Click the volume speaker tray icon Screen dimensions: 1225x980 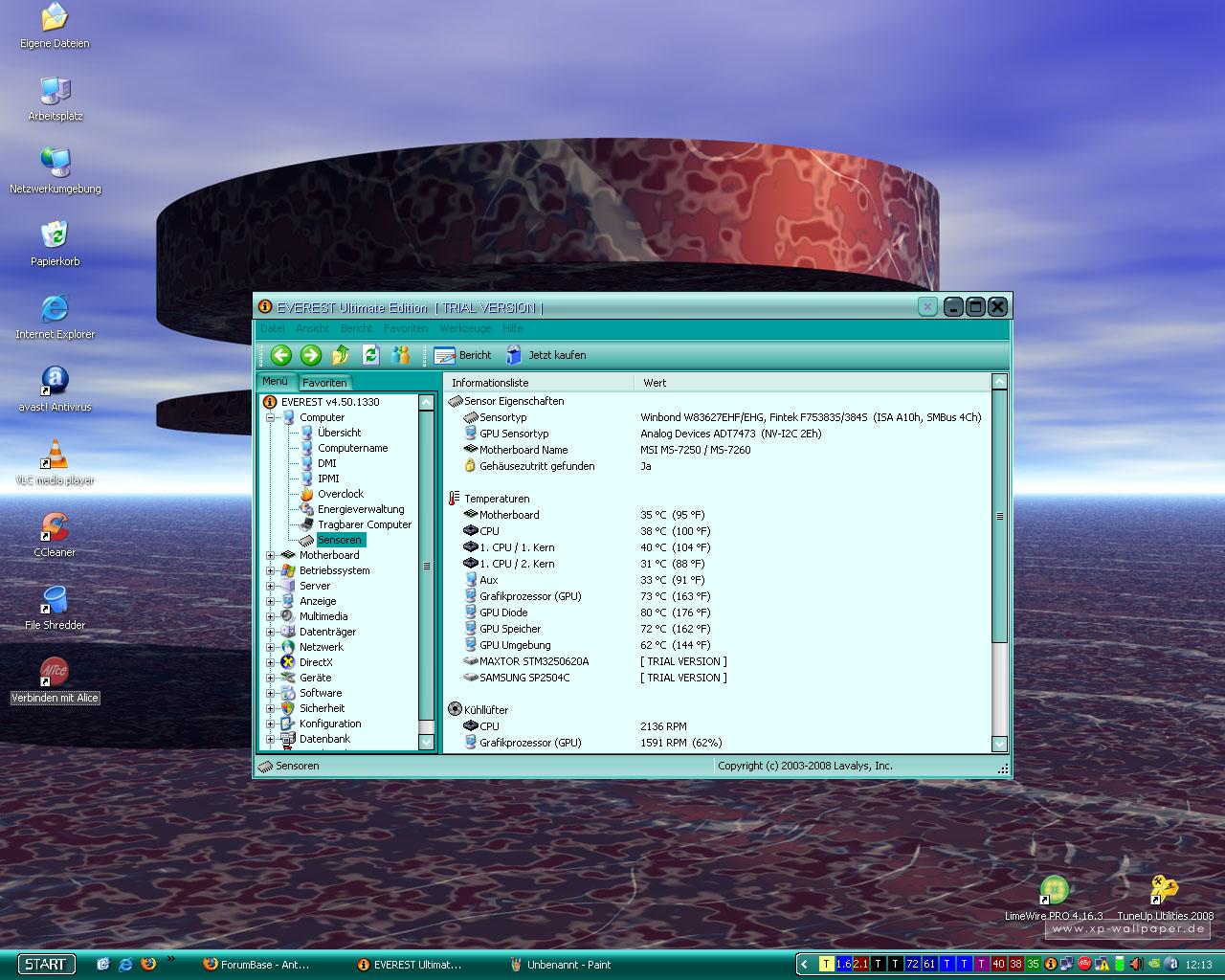point(1136,964)
